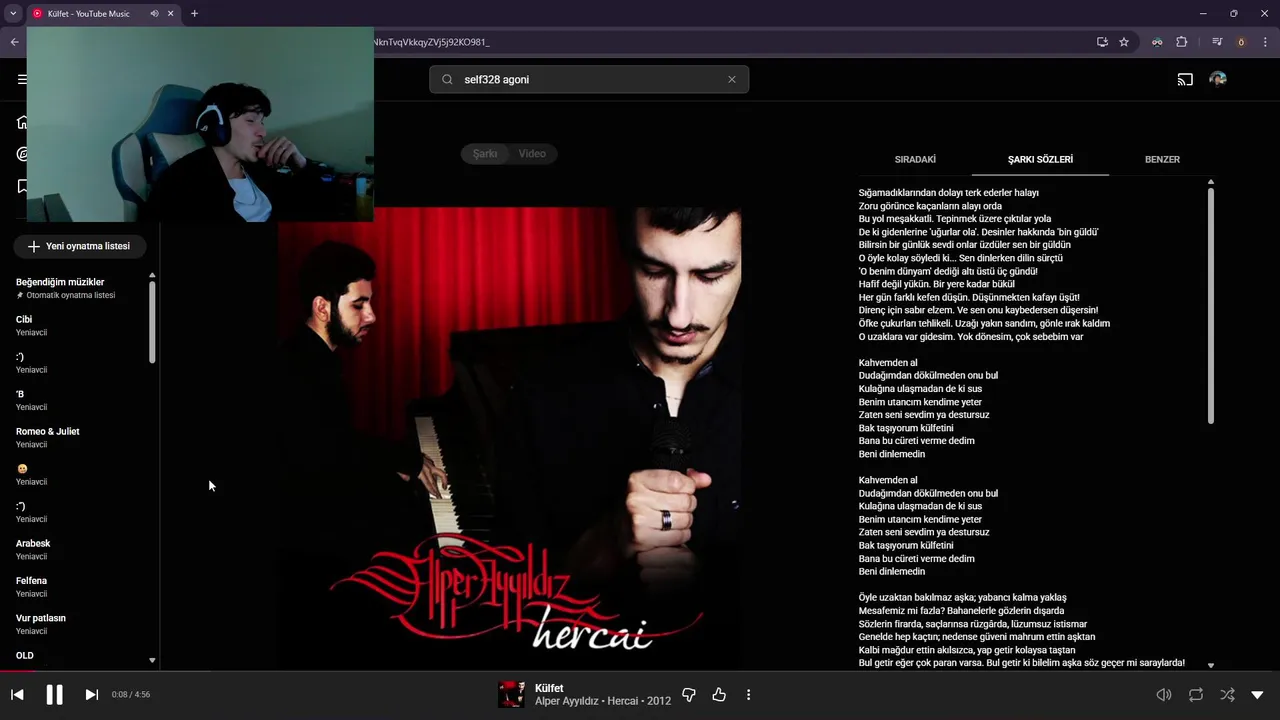Viewport: 1280px width, 720px height.
Task: Select the ŞARKI SÖZLERİ tab
Action: 1040,159
